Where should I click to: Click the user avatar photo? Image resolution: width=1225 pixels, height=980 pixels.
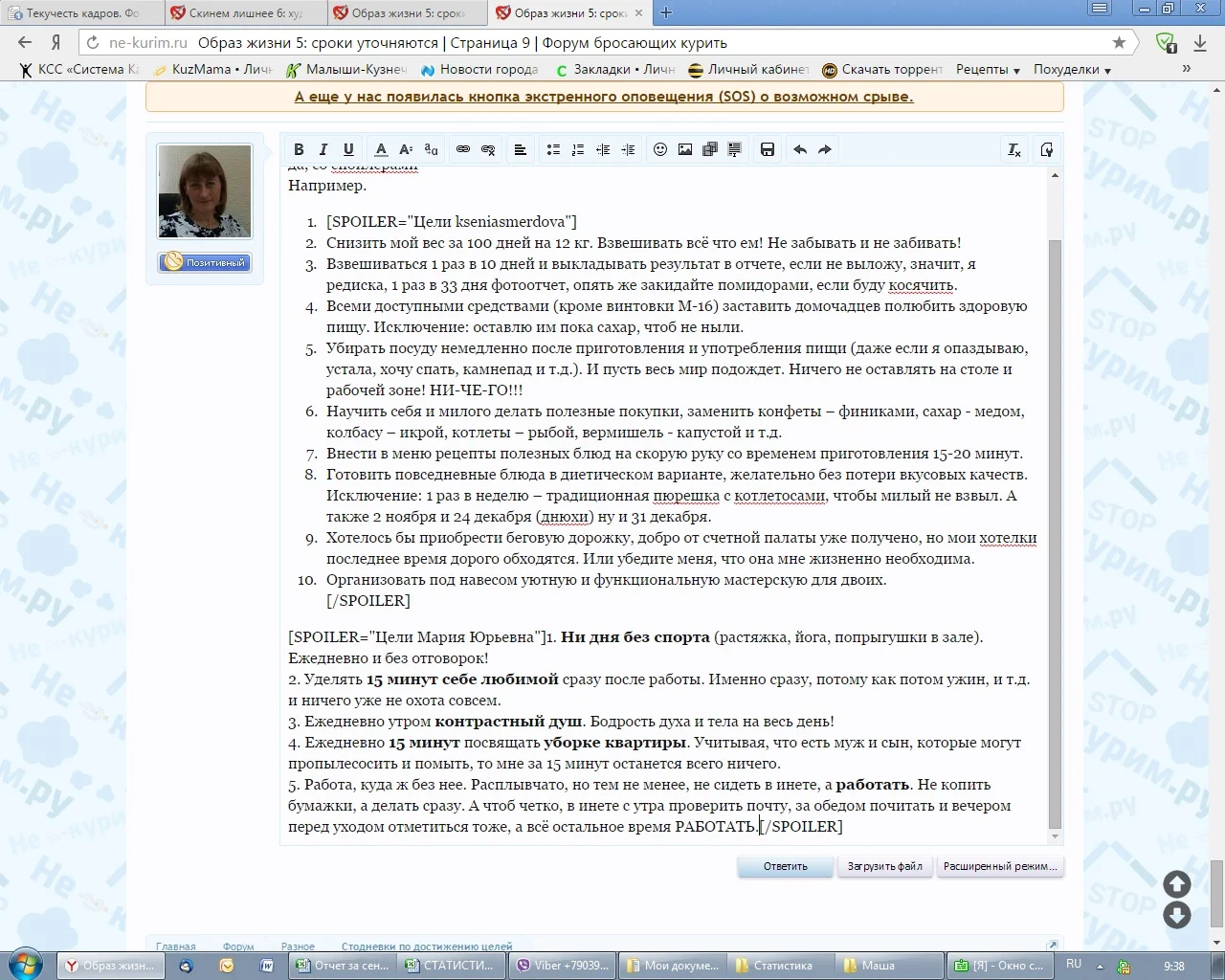(205, 191)
